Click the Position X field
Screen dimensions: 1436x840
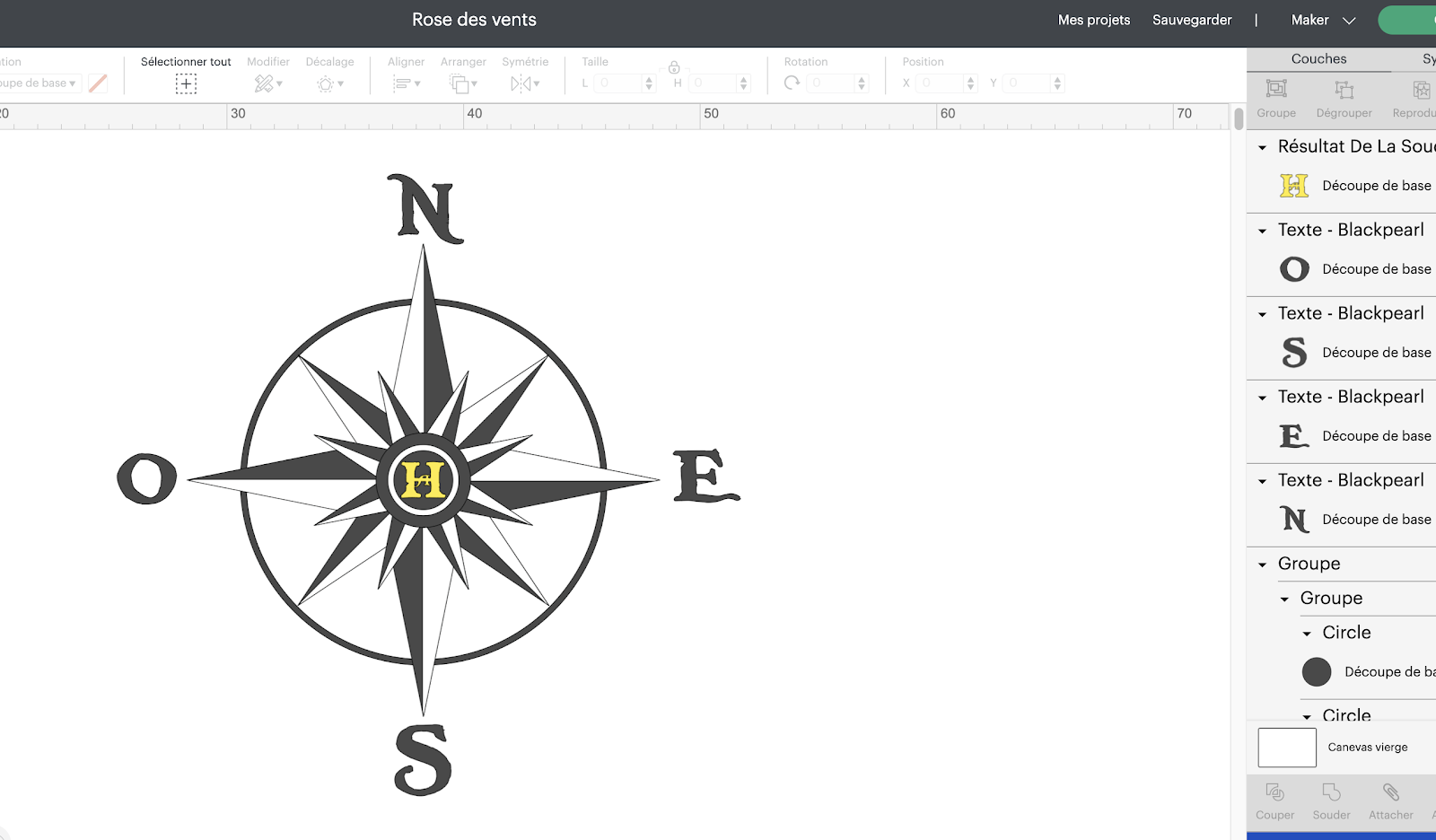(940, 83)
